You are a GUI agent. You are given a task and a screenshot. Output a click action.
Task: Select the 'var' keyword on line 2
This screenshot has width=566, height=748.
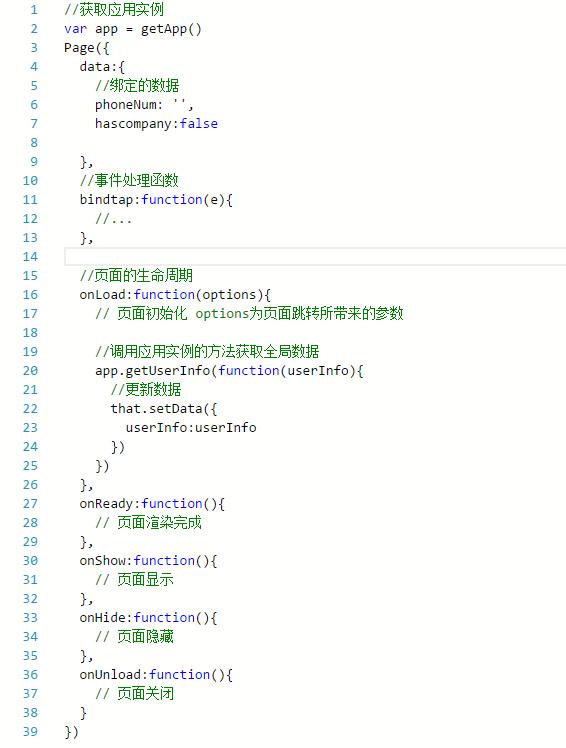75,29
